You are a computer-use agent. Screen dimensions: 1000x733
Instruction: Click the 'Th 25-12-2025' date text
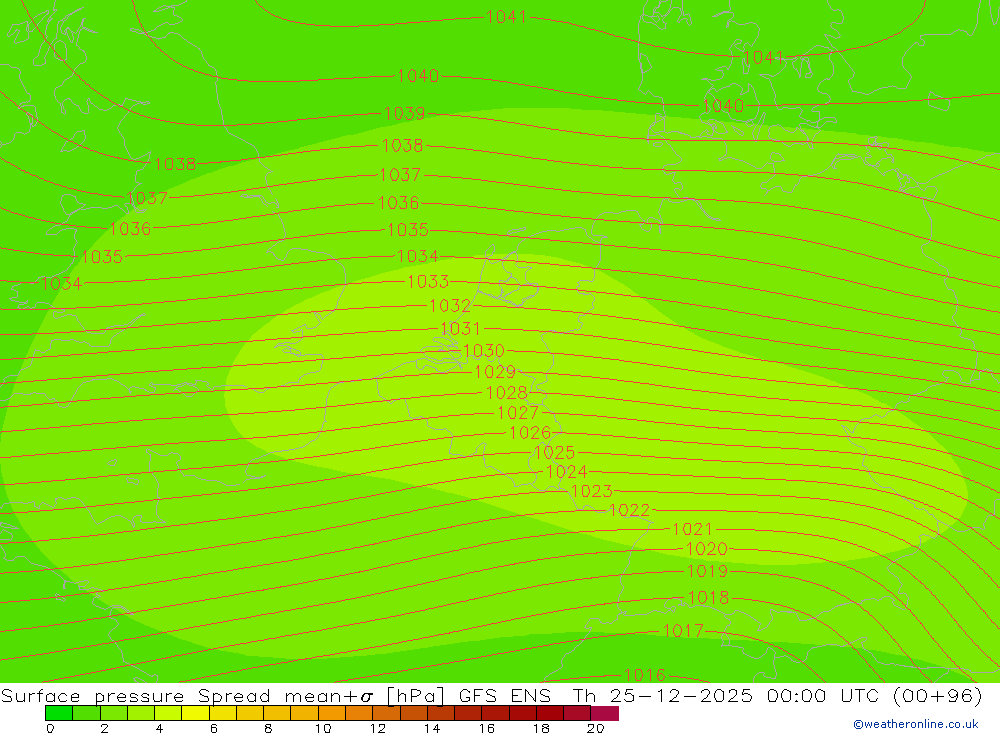point(663,695)
